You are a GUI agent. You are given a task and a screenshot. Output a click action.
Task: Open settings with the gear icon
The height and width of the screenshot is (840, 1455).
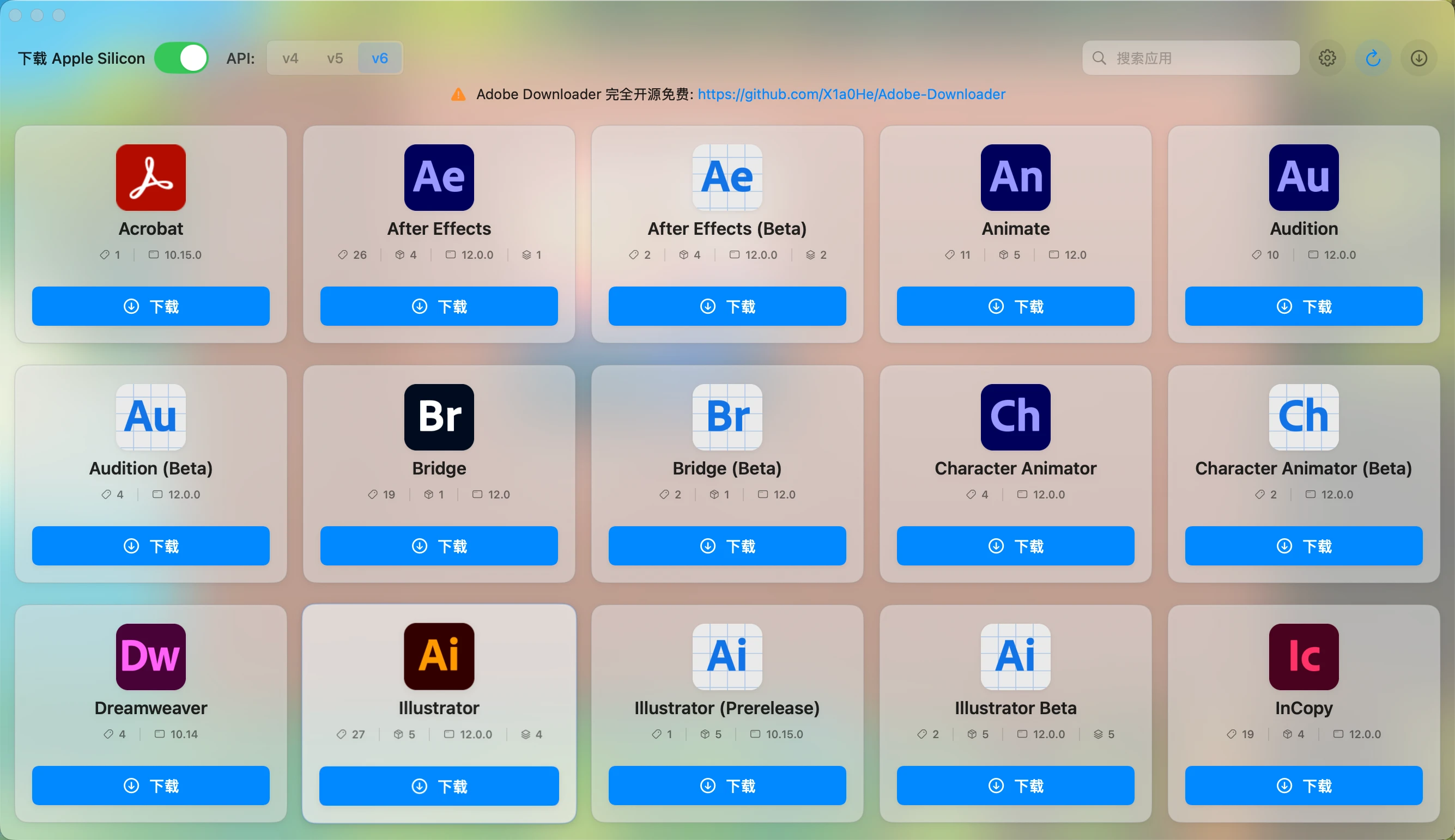1327,58
